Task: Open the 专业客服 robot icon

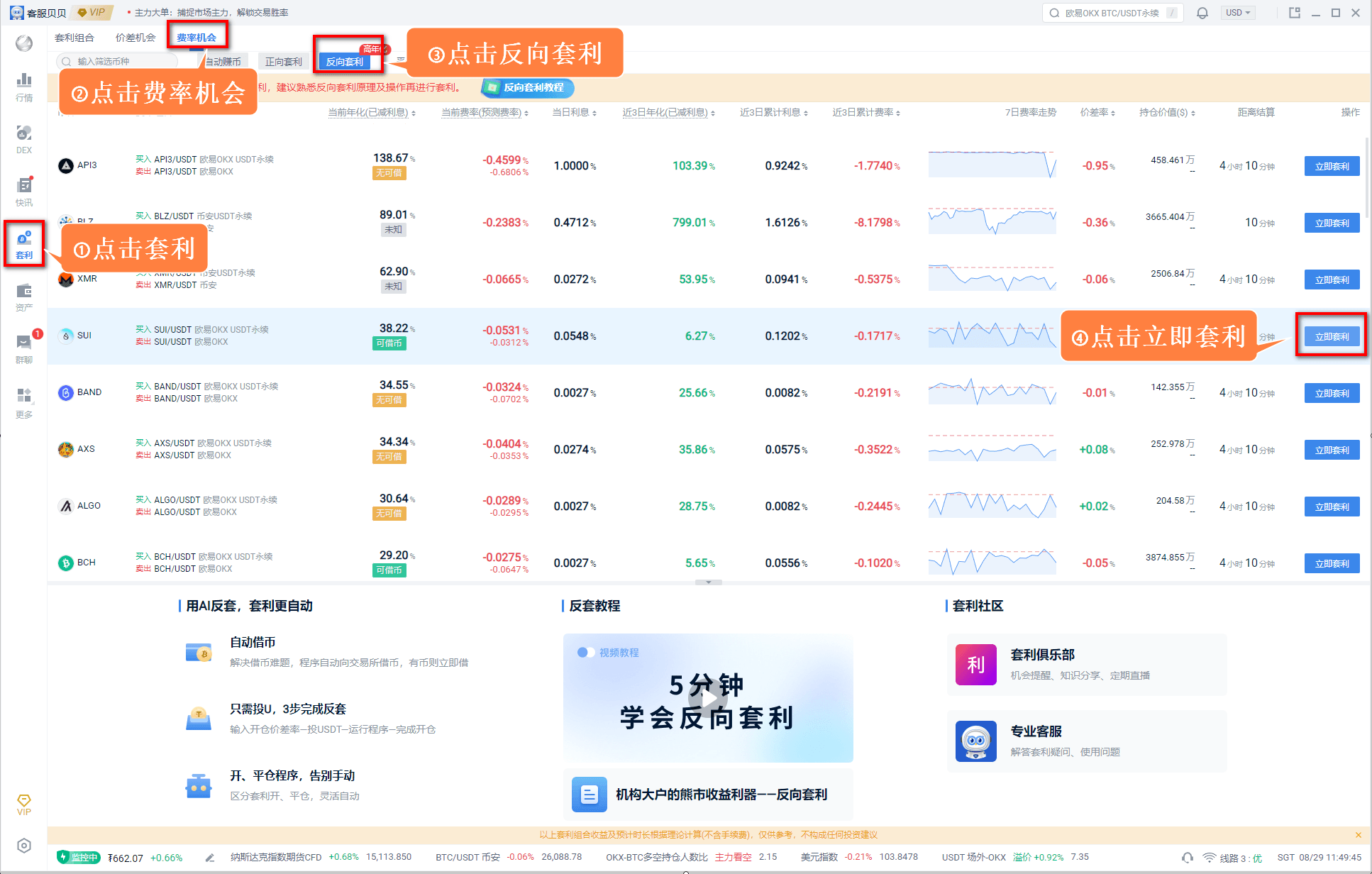Action: [976, 741]
